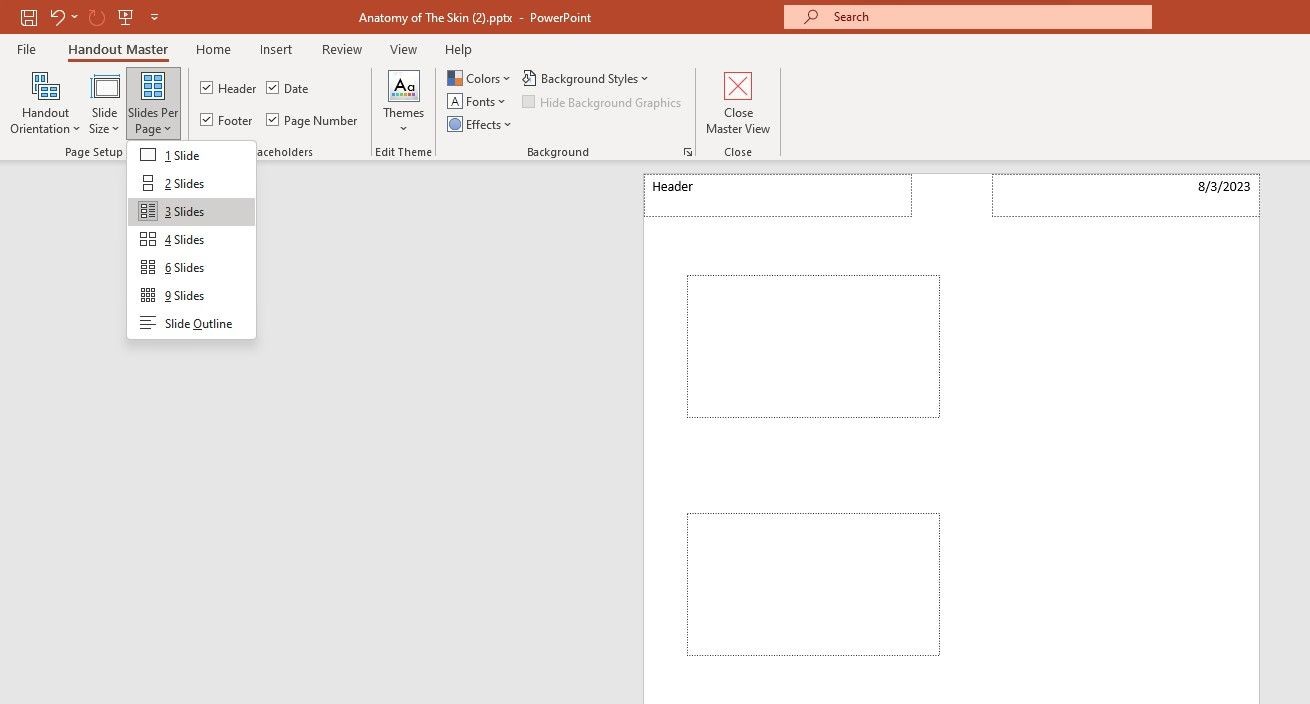Open Background Styles dropdown
Image resolution: width=1310 pixels, height=704 pixels.
[586, 78]
